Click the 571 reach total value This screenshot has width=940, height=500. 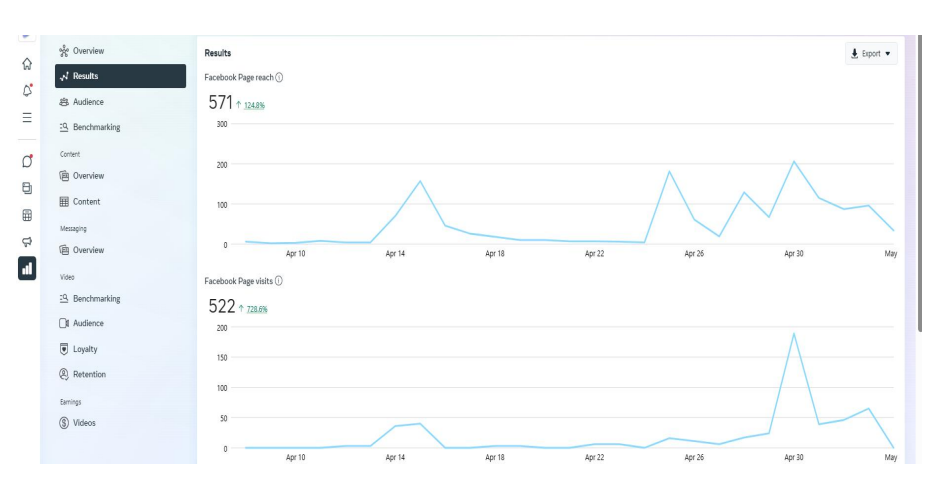[220, 103]
